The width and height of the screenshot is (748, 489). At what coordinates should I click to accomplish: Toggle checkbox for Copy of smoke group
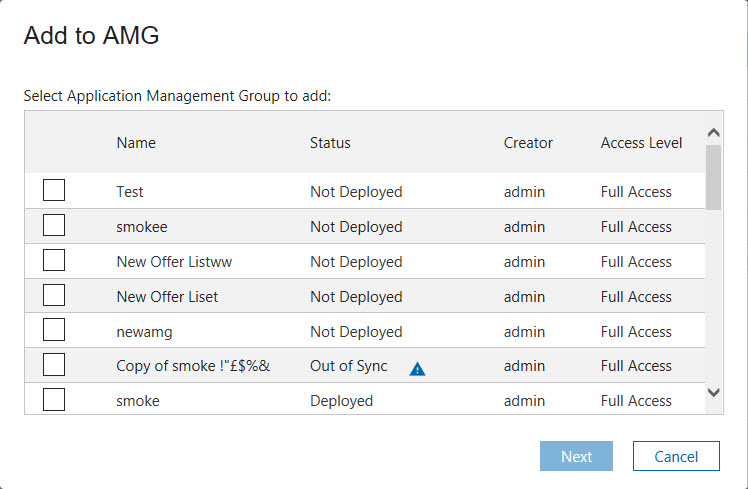pos(54,366)
